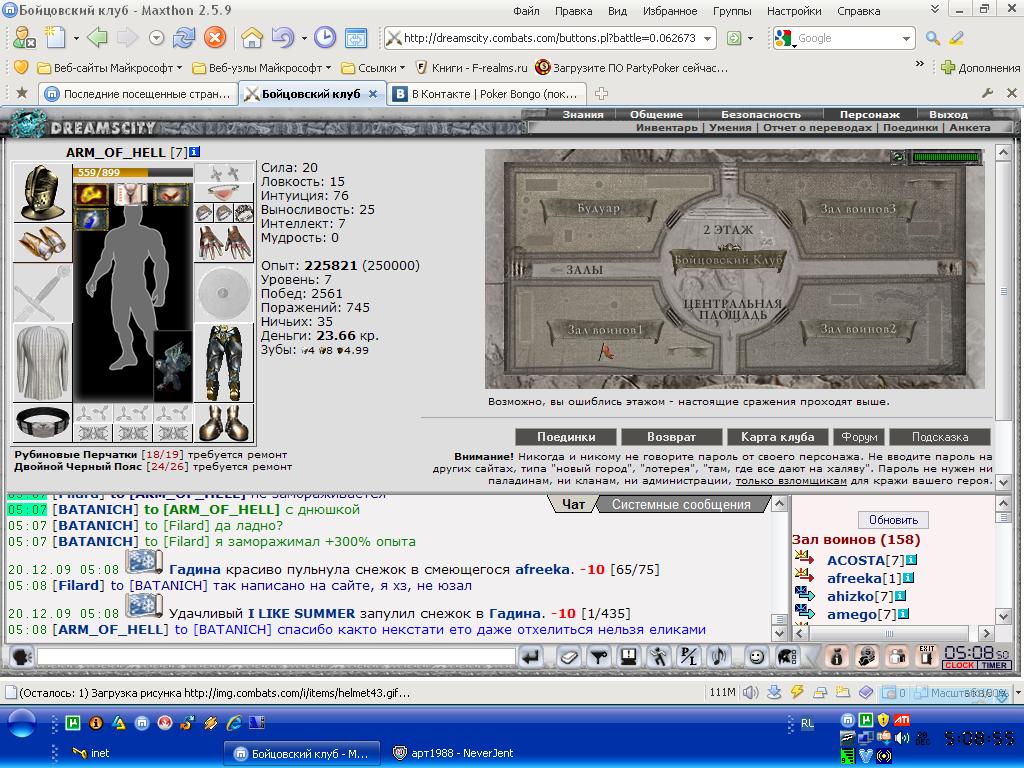This screenshot has width=1024, height=768.
Task: Open the black belt equipment slot
Action: click(42, 423)
